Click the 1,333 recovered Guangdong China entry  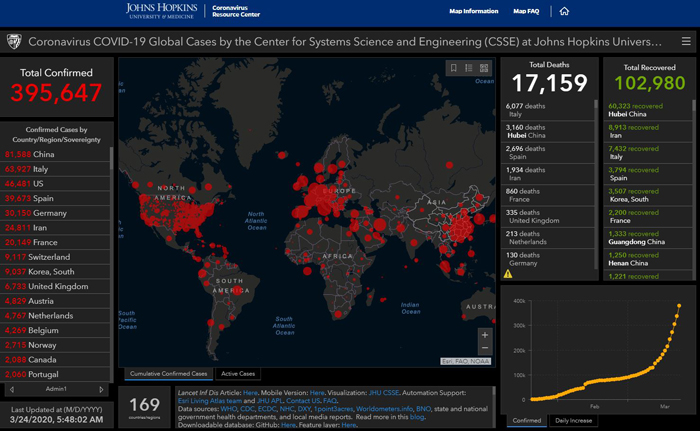648,238
